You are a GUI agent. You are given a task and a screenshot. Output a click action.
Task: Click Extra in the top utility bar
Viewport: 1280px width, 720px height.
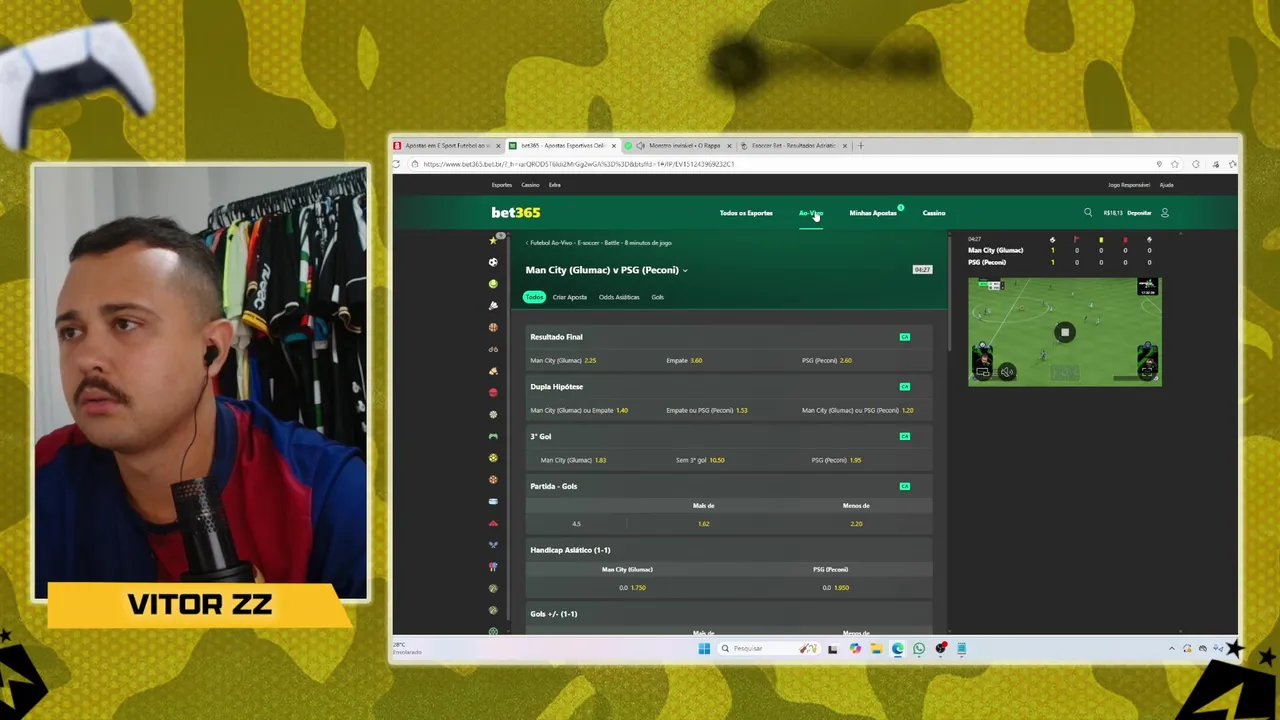[554, 185]
